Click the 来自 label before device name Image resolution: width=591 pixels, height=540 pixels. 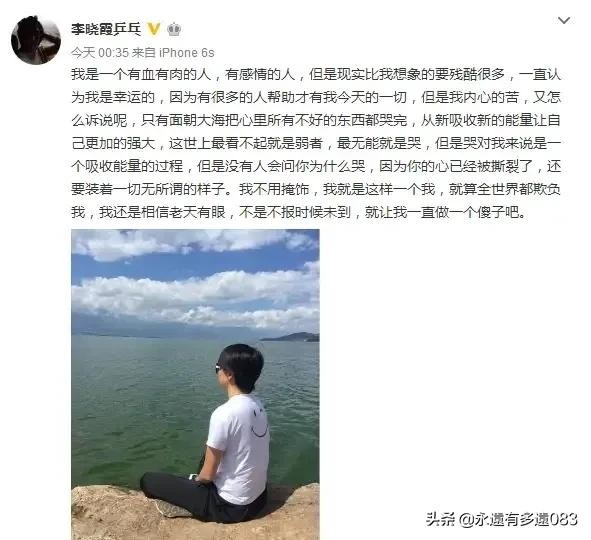[144, 53]
